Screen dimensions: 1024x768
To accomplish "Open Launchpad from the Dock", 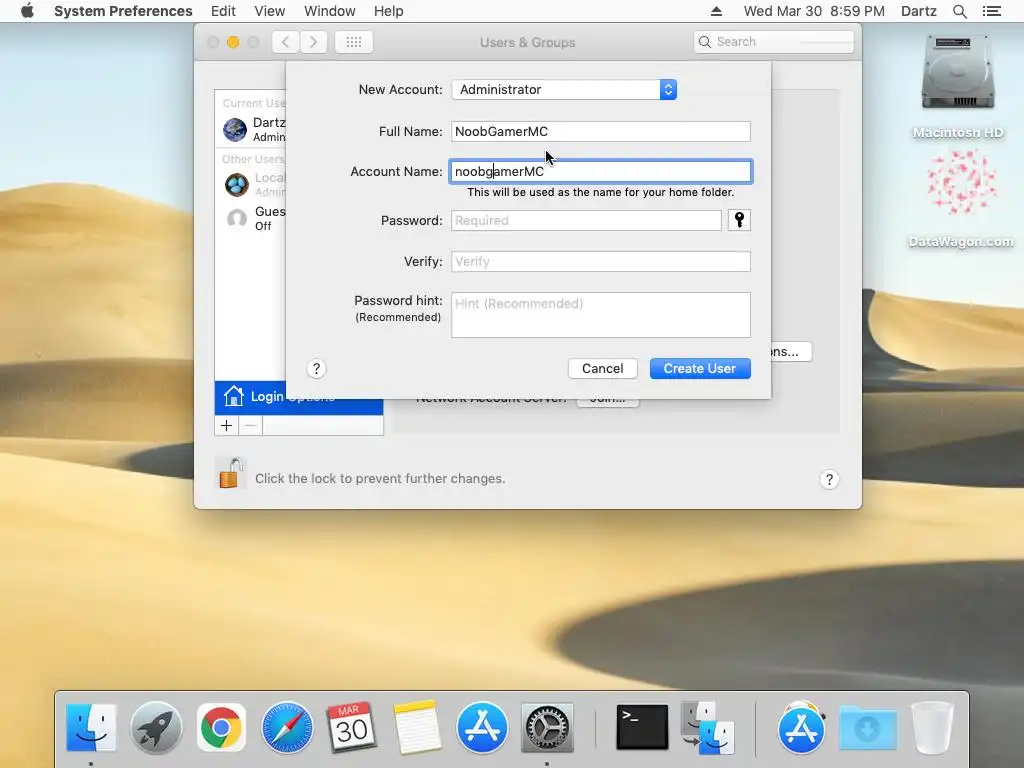I will (x=156, y=728).
